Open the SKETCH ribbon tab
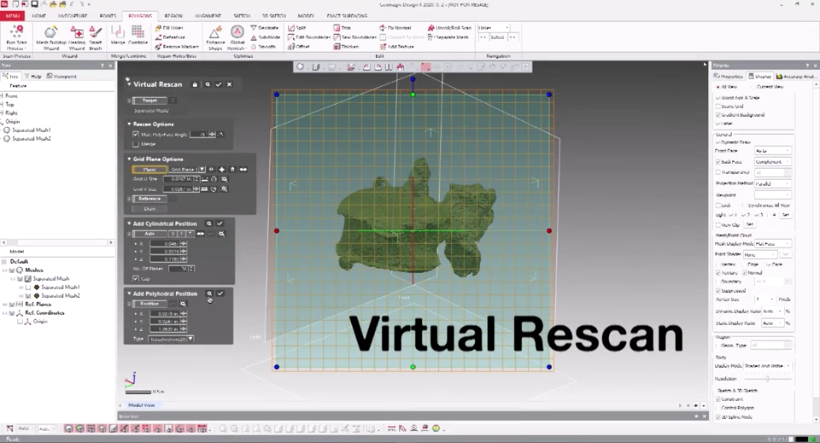The height and width of the screenshot is (443, 820). pyautogui.click(x=241, y=16)
